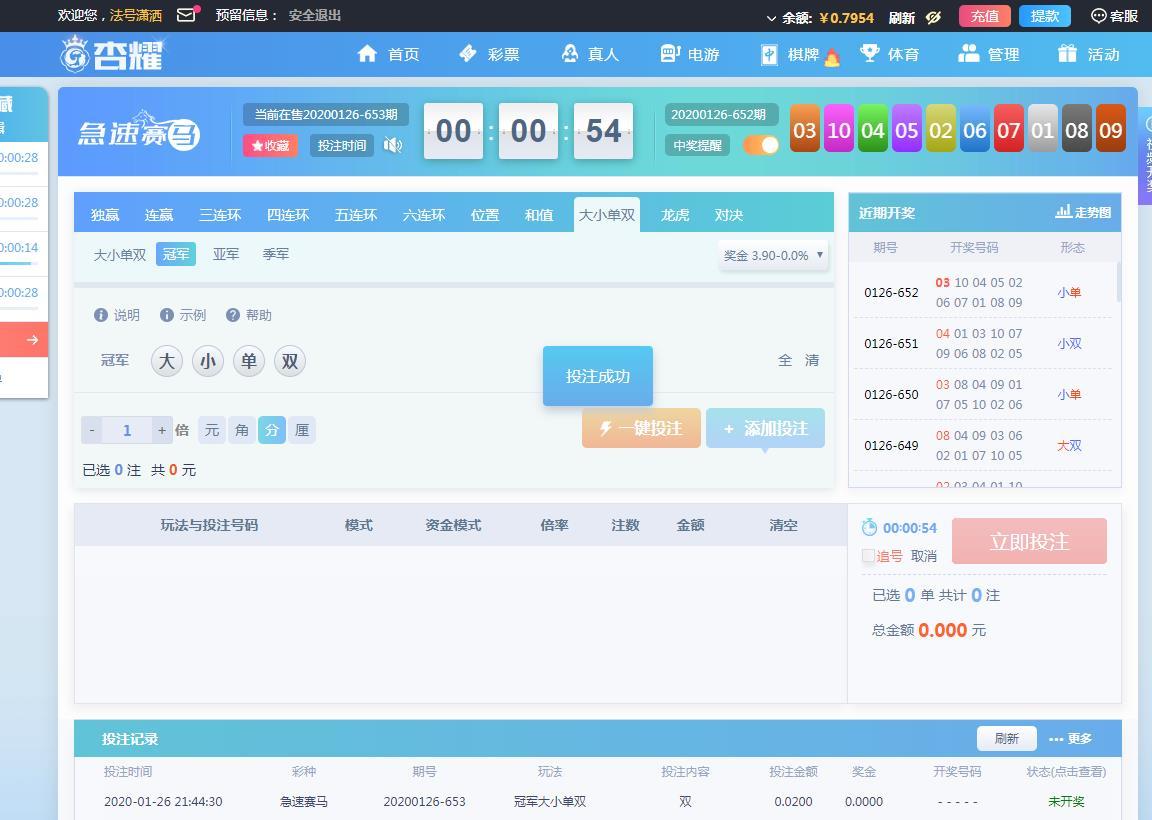This screenshot has height=820, width=1152.
Task: Select the 单 bet option
Action: click(x=249, y=361)
